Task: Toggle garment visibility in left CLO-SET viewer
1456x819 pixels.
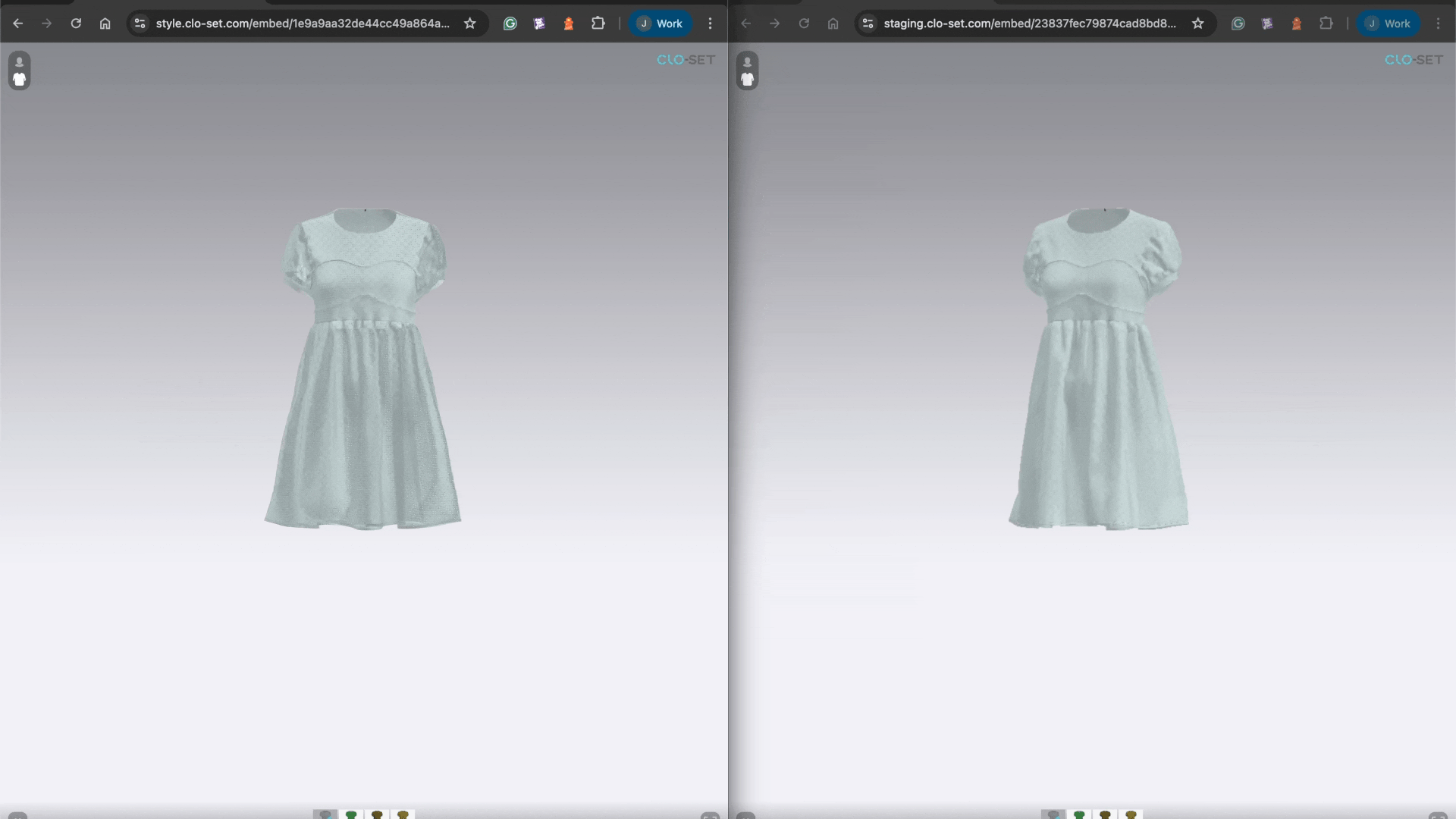Action: (x=20, y=79)
